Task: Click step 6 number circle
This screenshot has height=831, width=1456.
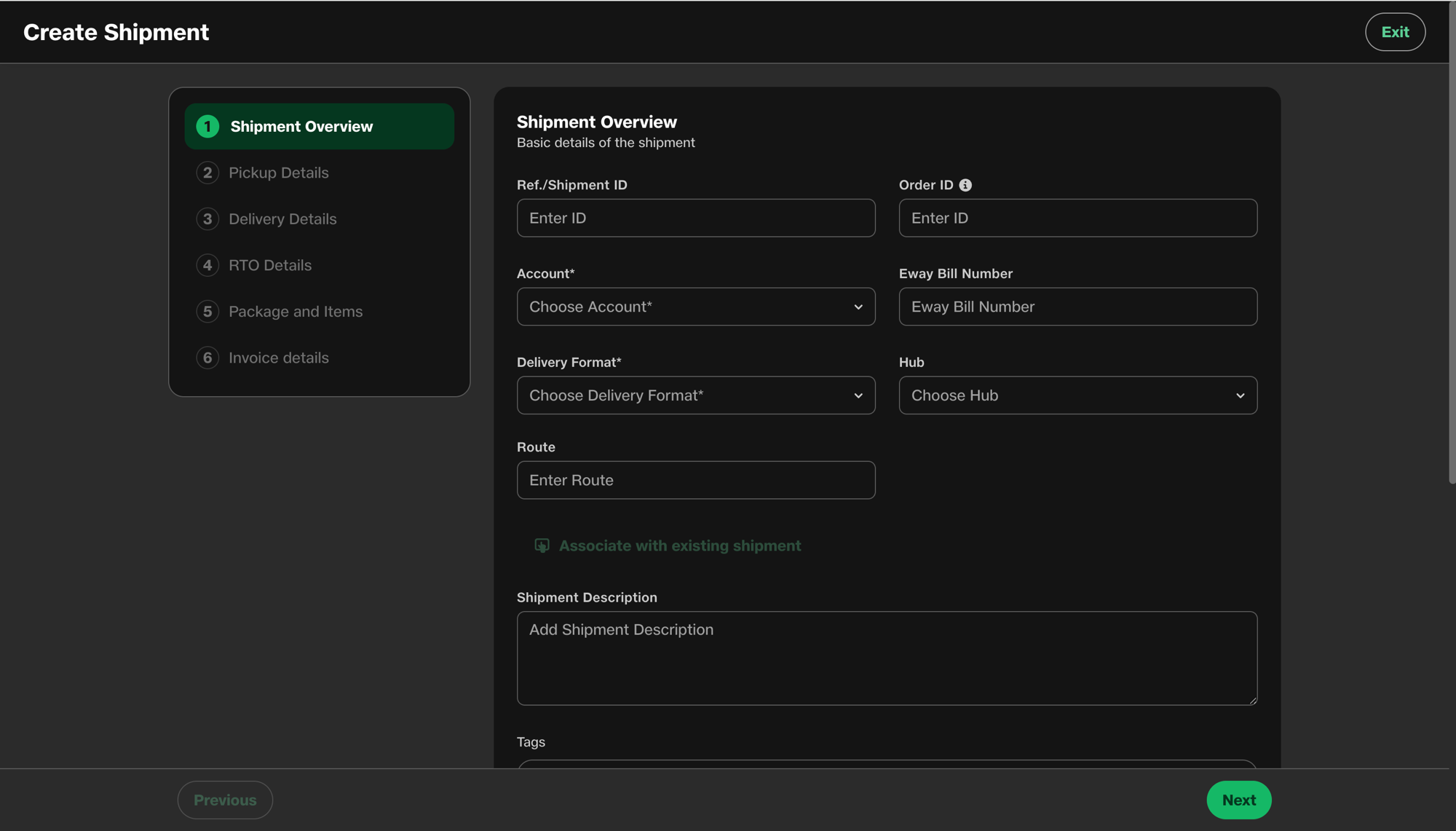Action: click(207, 358)
